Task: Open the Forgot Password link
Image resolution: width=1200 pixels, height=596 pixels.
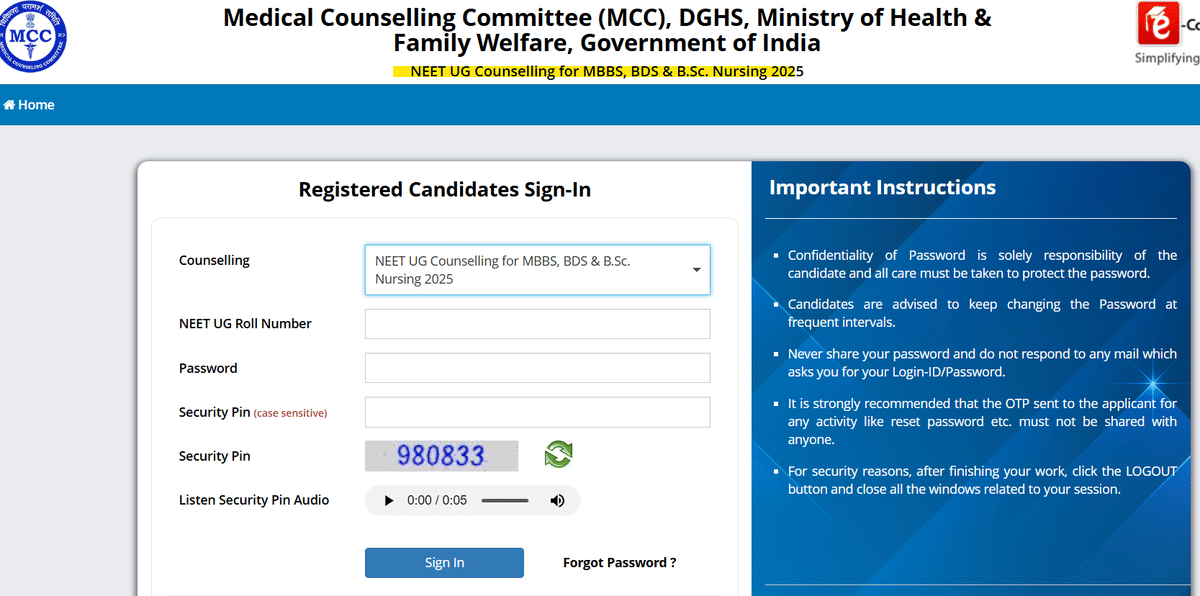Action: [619, 562]
